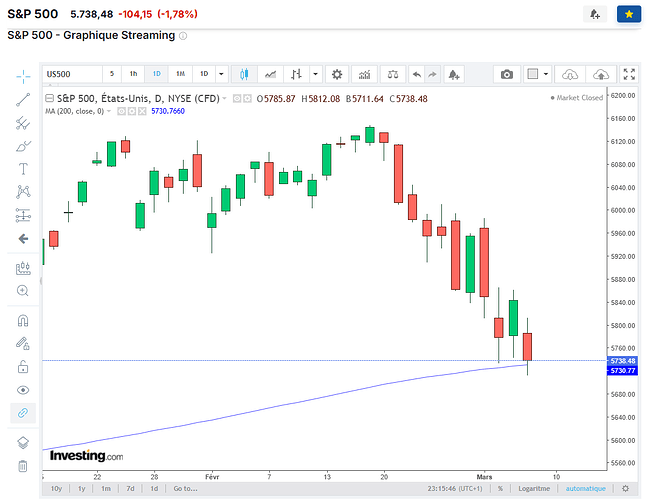Click the back arrow in left sidebar
Screen dimensions: 658x500
coord(23,239)
